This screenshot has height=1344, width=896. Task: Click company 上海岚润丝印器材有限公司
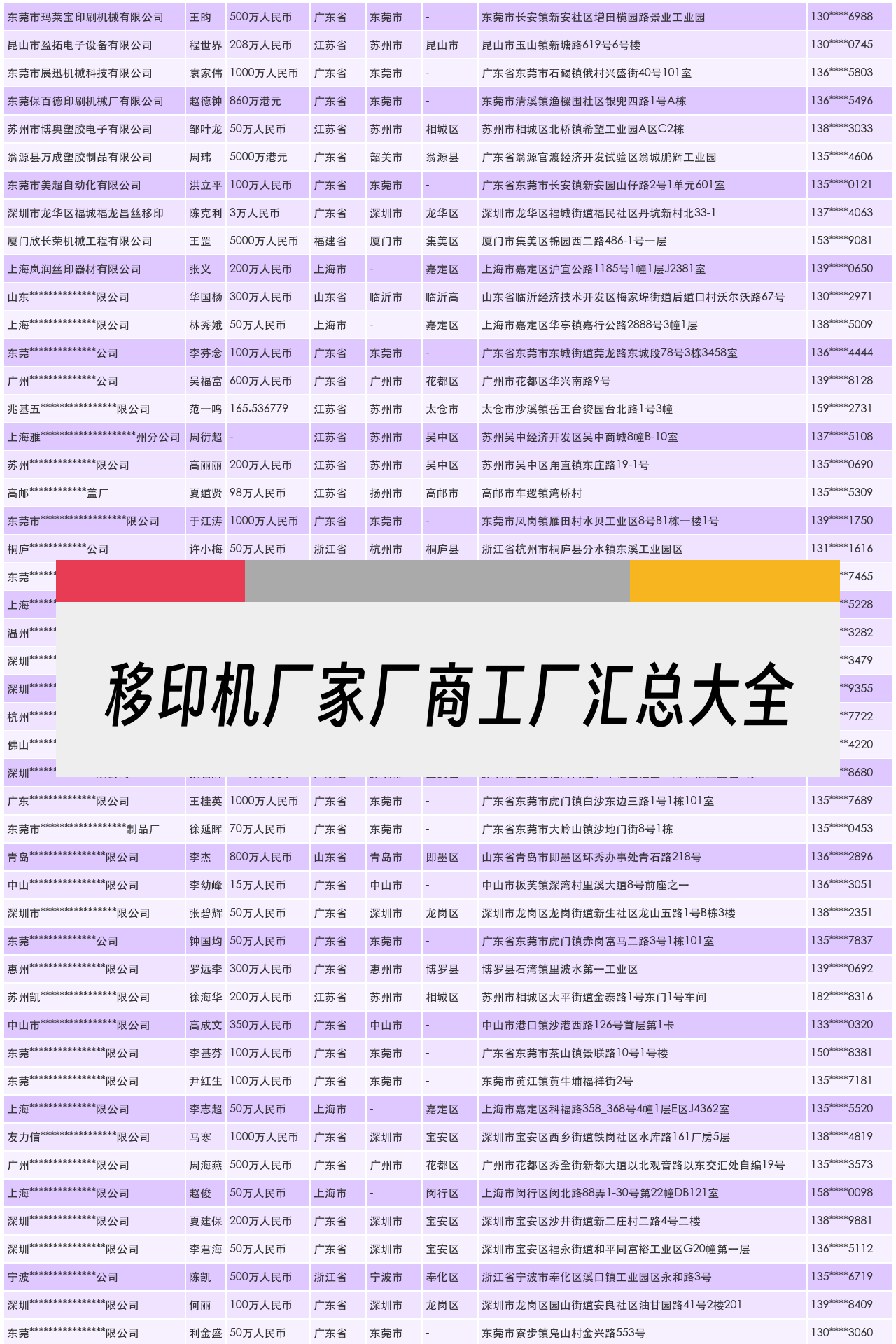coord(74,269)
